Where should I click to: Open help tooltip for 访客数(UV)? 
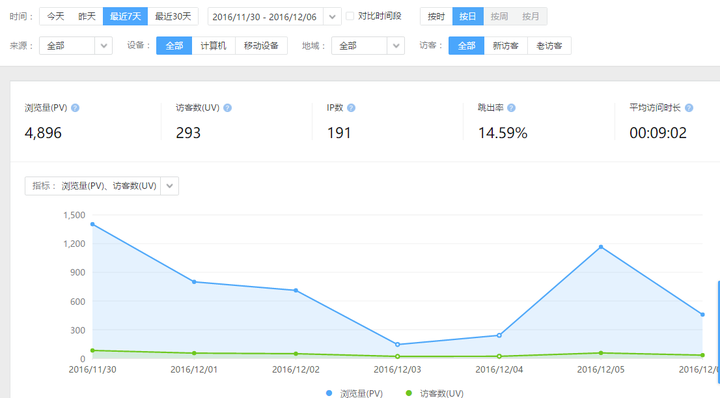coord(227,108)
